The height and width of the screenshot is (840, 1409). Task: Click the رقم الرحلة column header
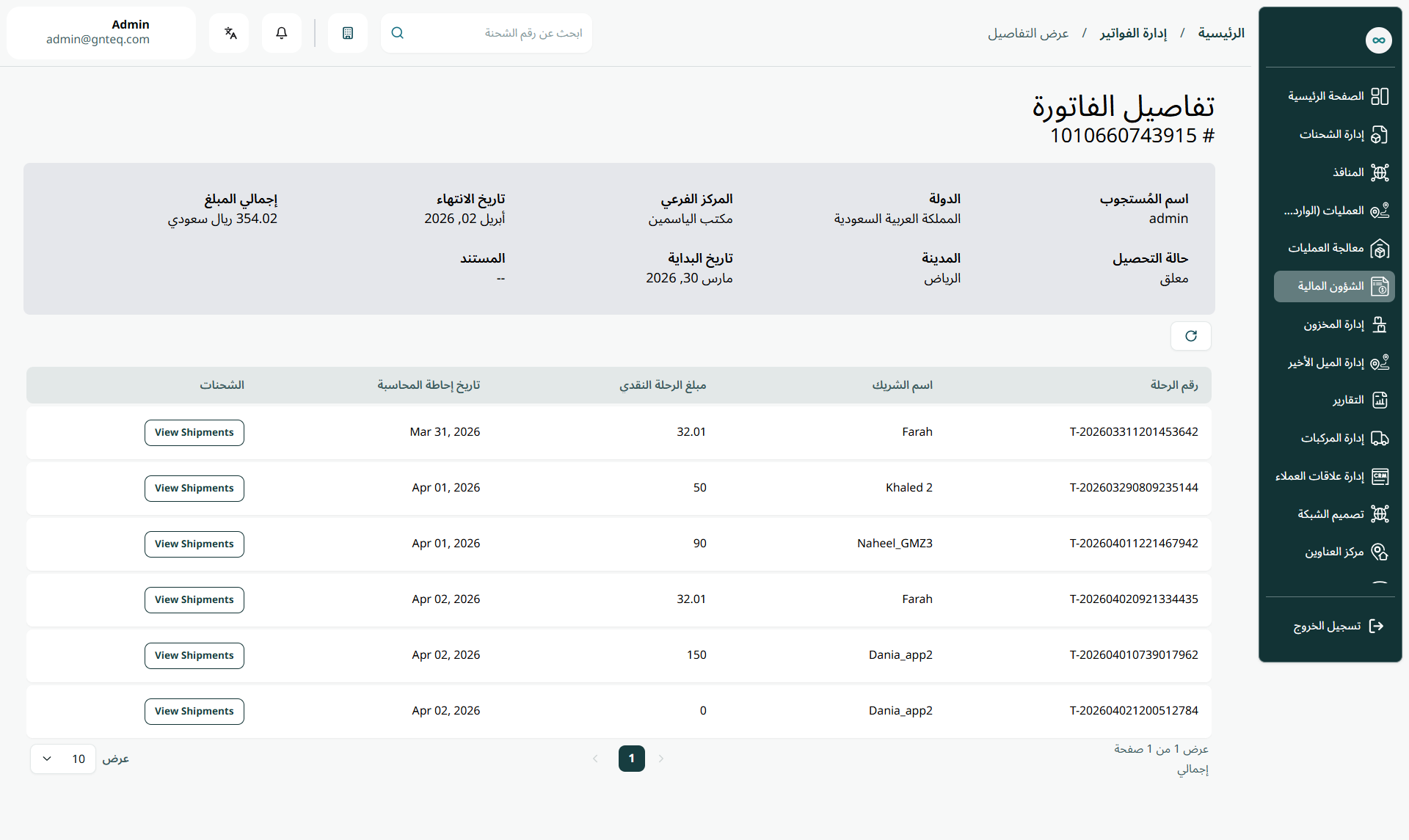point(1173,385)
